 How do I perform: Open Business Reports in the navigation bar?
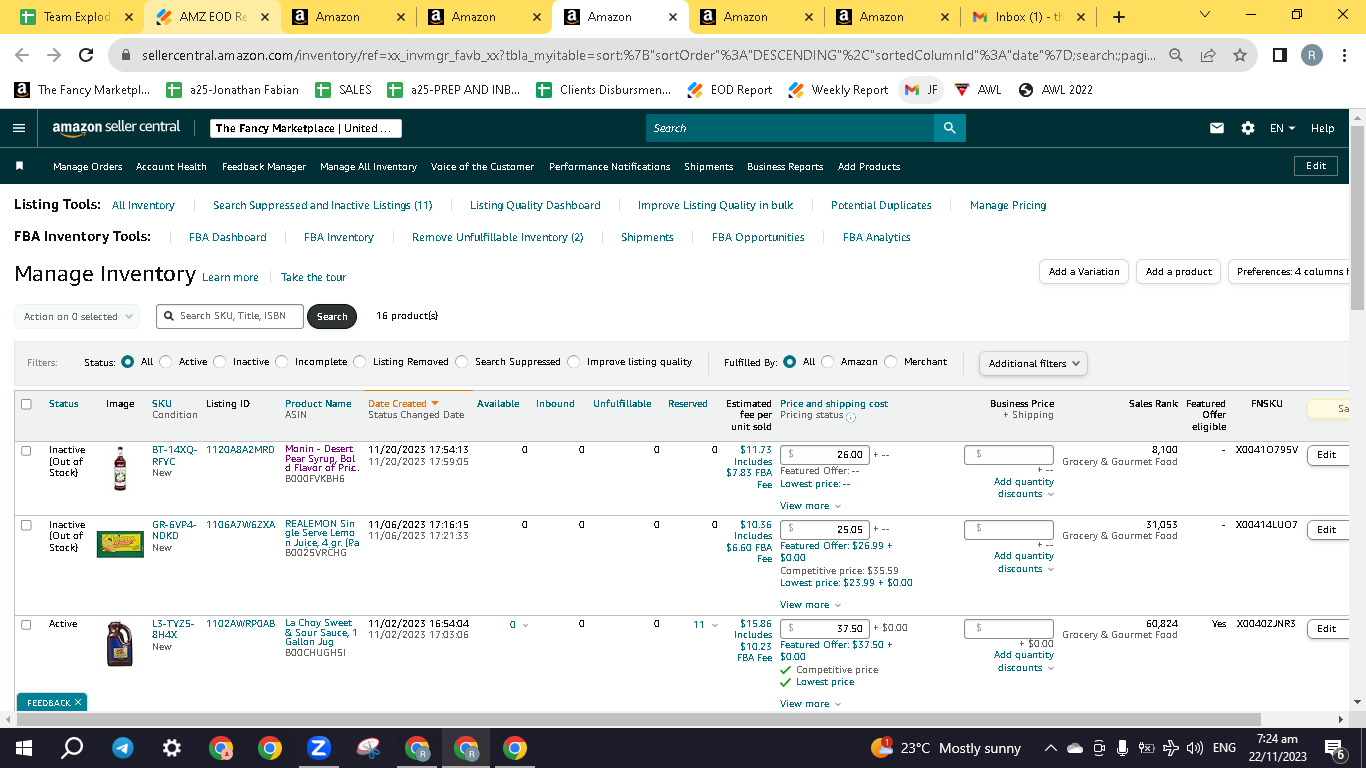[x=785, y=166]
